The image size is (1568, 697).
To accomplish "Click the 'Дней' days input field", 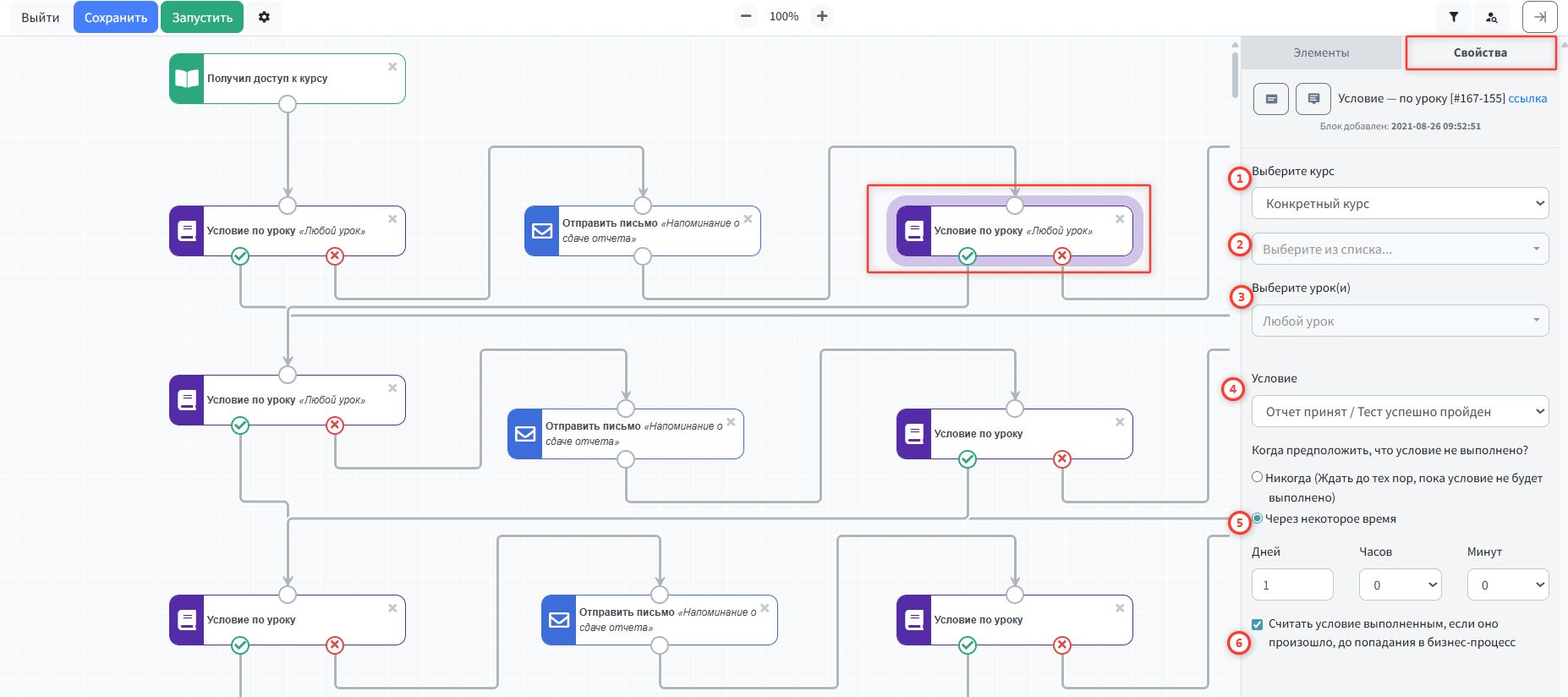I will [x=1291, y=584].
